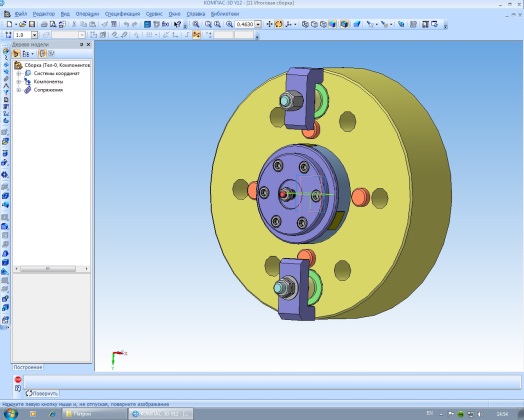This screenshot has height=420, width=524.
Task: Open the New document dropdown arrow
Action: click(x=16, y=24)
